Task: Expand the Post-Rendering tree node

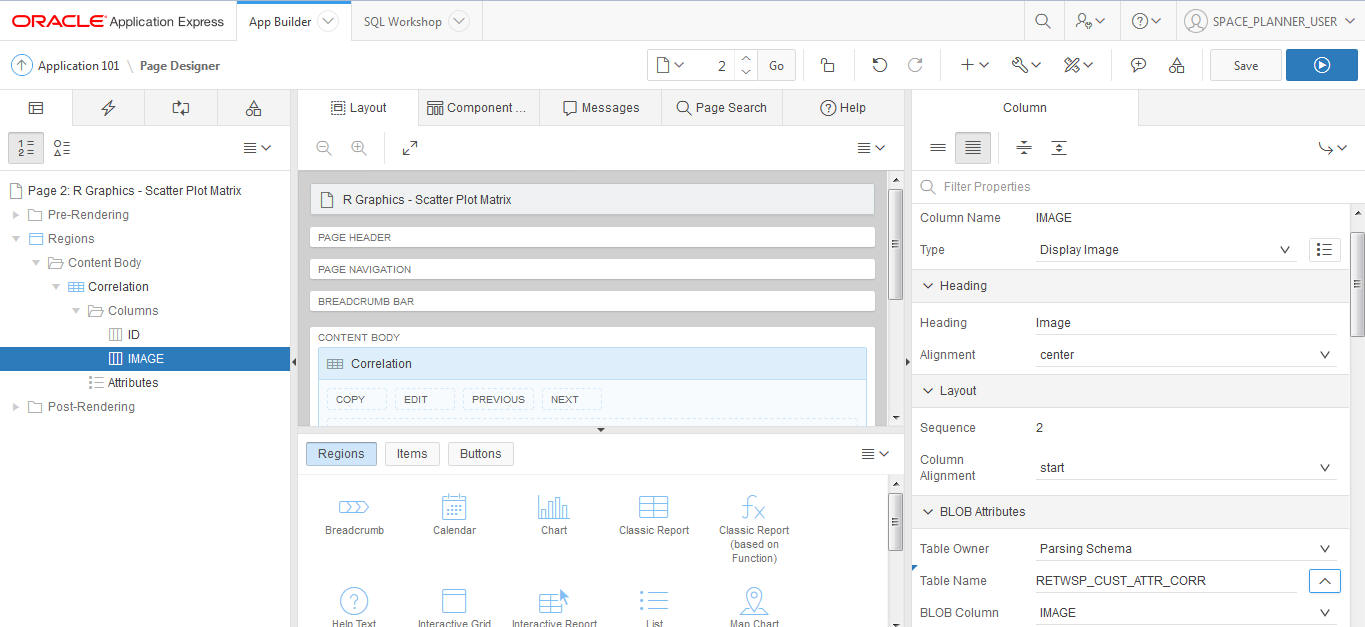Action: click(x=16, y=407)
